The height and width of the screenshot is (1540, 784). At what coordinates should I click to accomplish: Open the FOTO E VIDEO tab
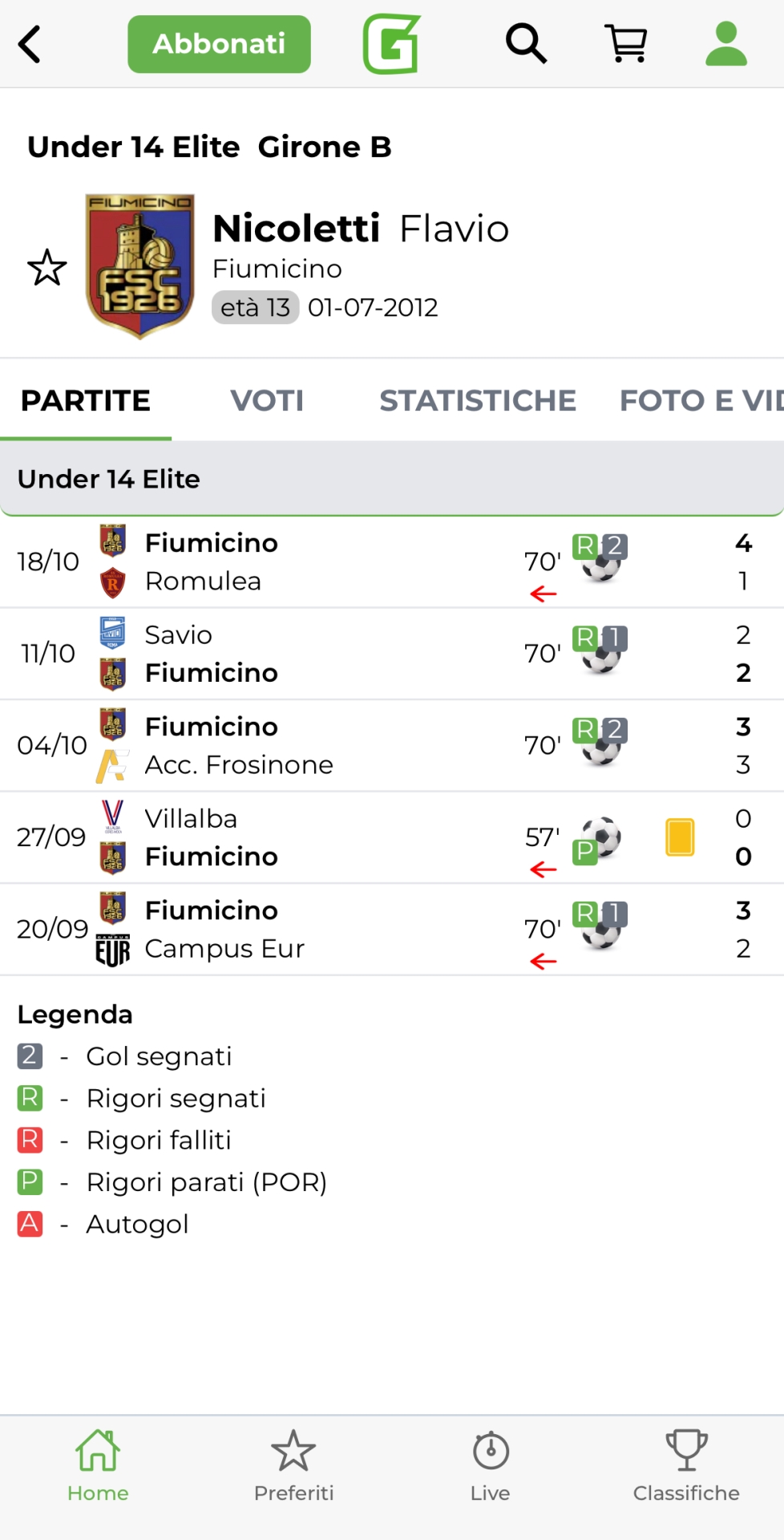click(x=701, y=400)
